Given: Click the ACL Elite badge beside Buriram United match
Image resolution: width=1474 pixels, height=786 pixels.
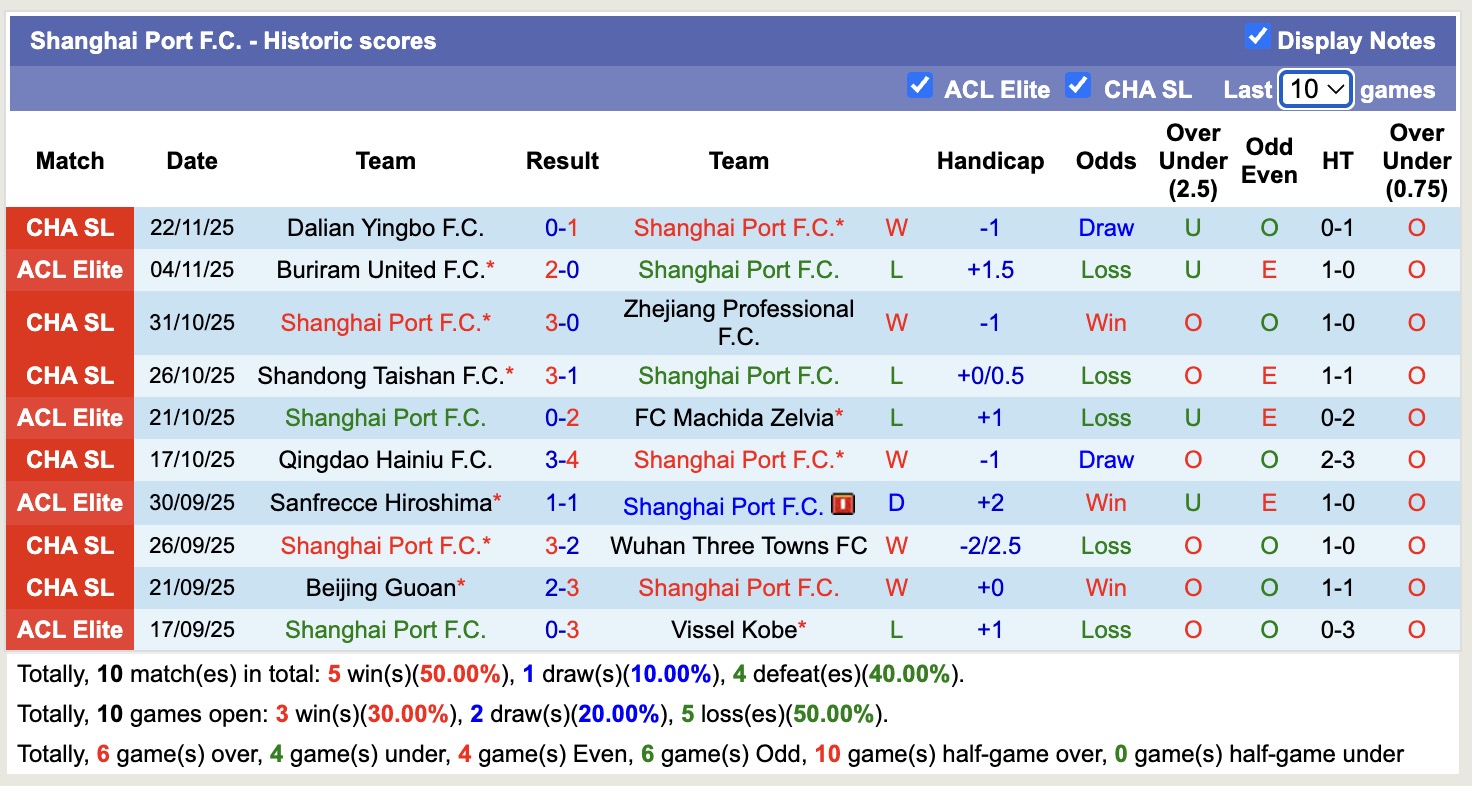Looking at the screenshot, I should 69,269.
